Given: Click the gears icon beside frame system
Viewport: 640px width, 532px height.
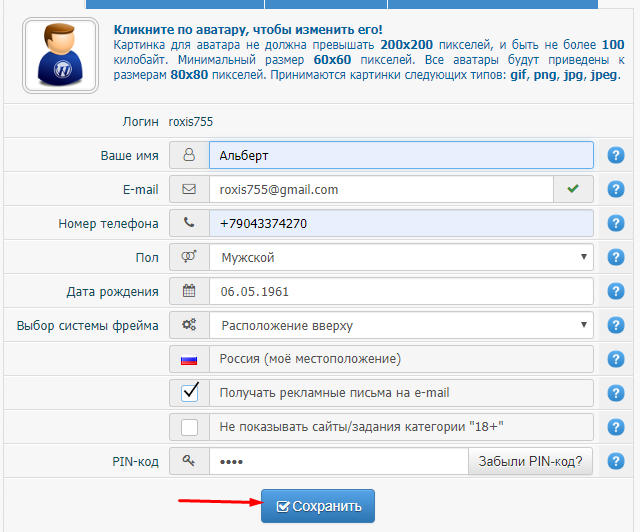Looking at the screenshot, I should (x=189, y=325).
